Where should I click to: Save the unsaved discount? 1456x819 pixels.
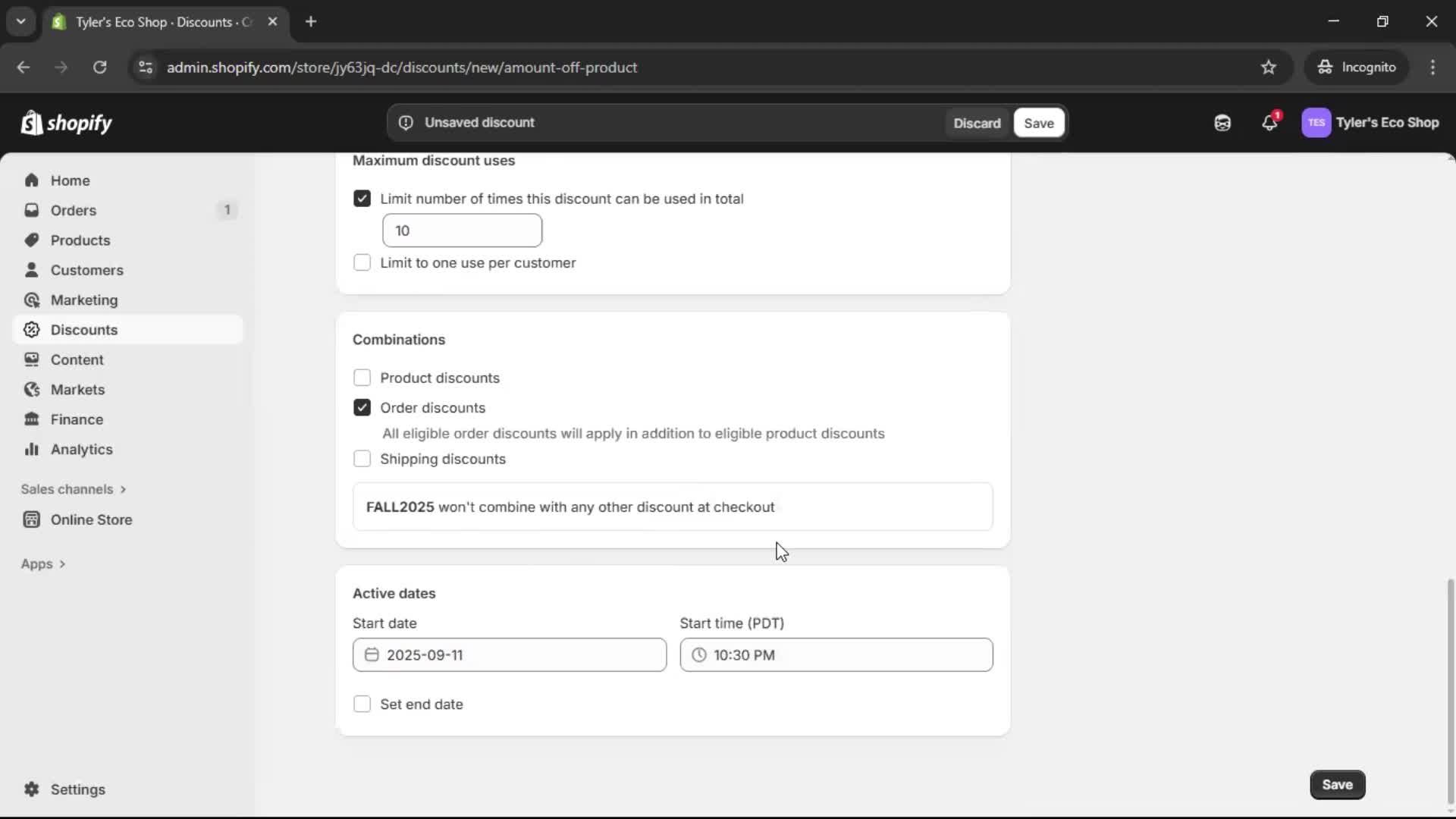coord(1038,122)
